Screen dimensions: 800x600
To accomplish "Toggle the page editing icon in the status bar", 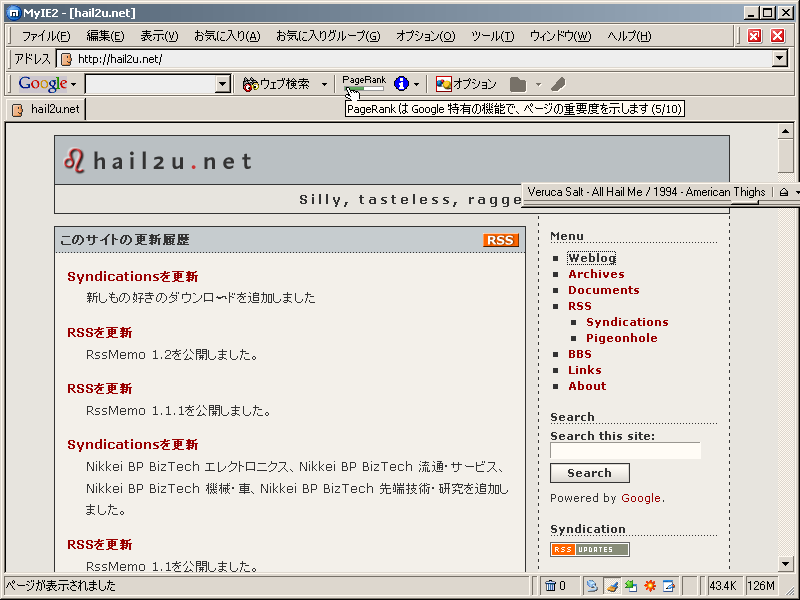I will coord(667,586).
